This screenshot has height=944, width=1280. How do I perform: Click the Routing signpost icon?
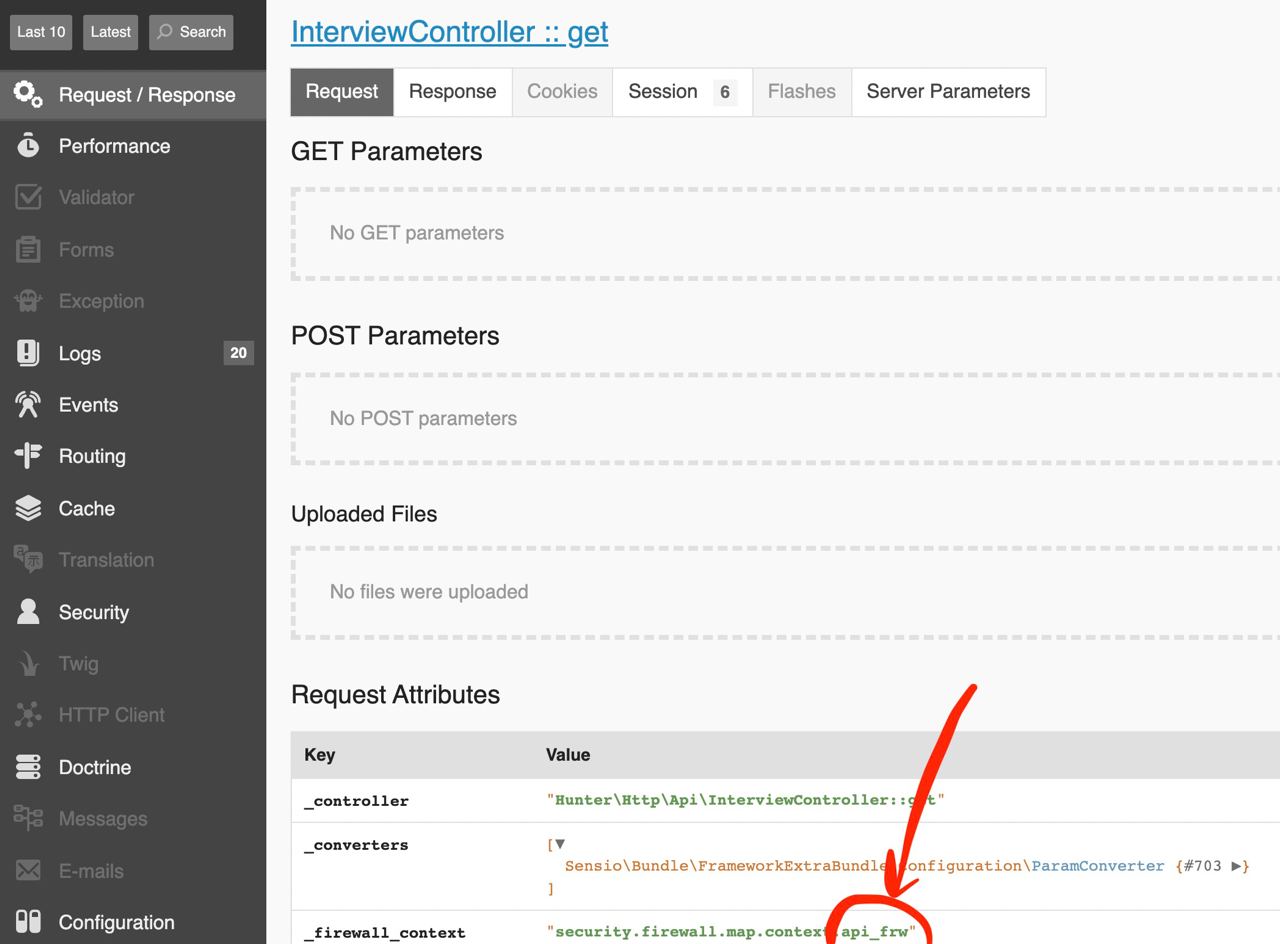(x=28, y=456)
